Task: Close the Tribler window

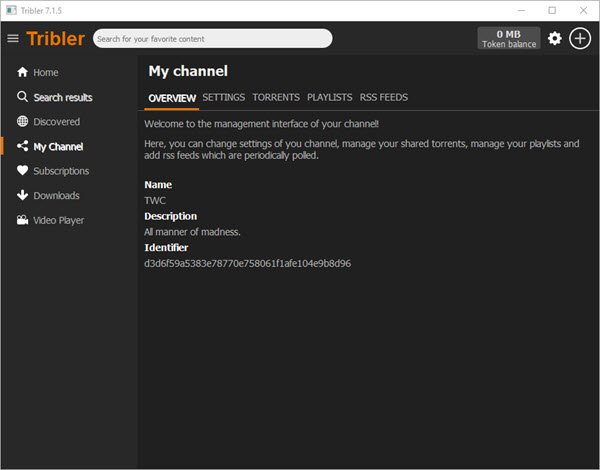Action: 583,10
